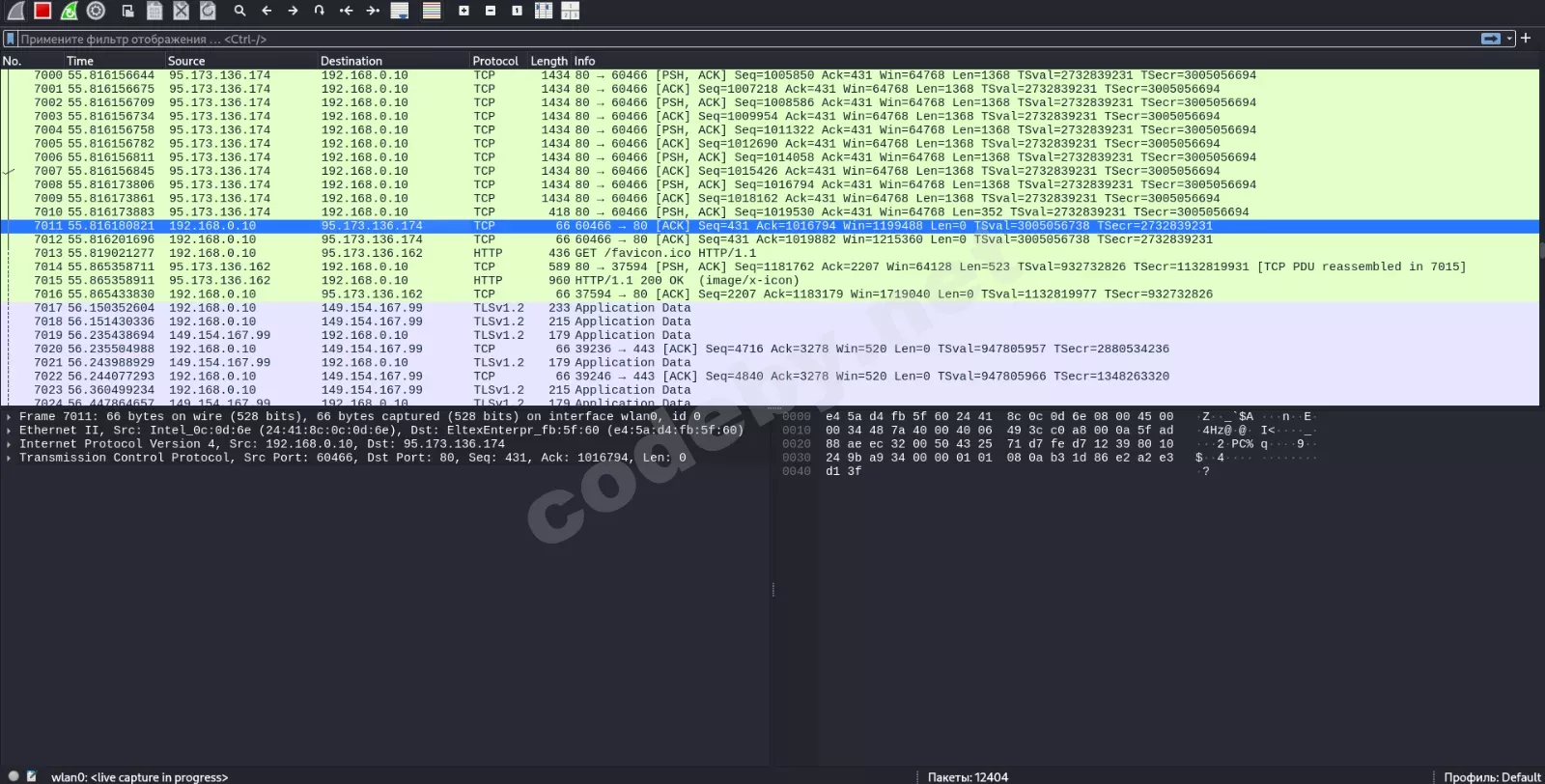1545x784 pixels.
Task: Open a capture file icon
Action: 127,11
